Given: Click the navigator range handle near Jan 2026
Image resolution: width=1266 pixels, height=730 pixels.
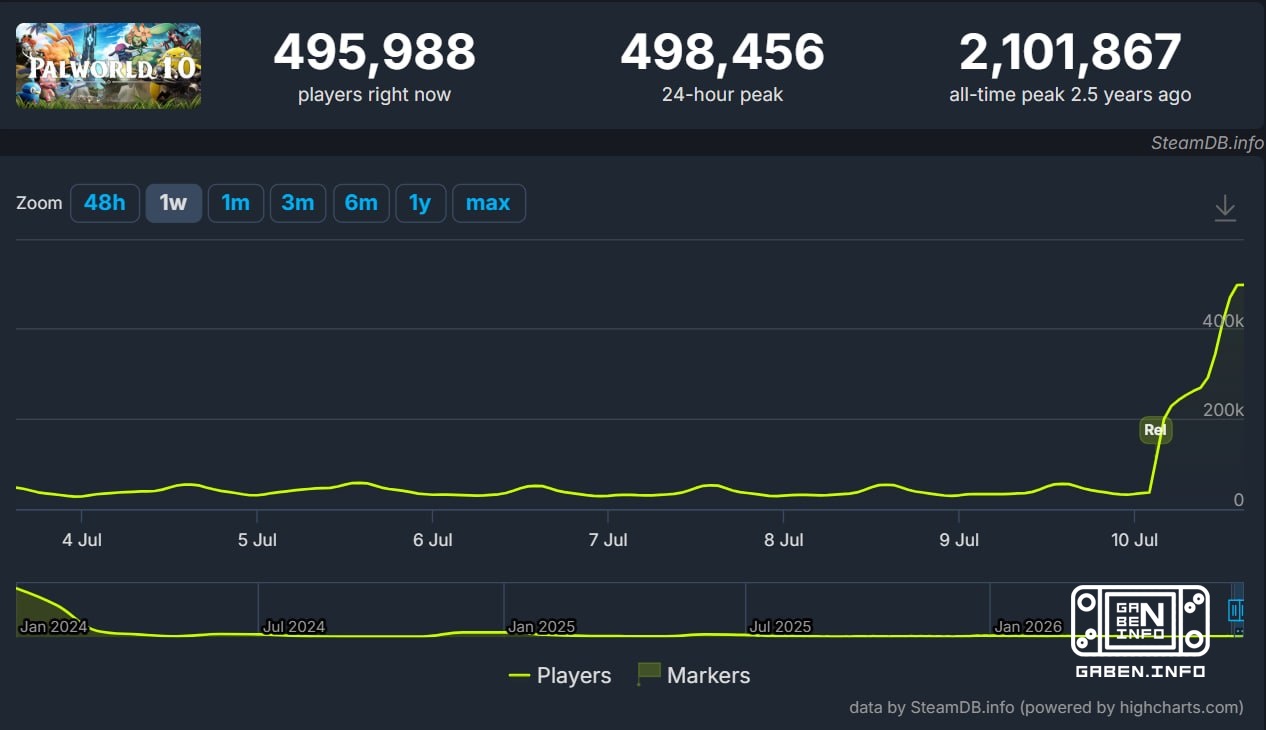Looking at the screenshot, I should [1237, 610].
